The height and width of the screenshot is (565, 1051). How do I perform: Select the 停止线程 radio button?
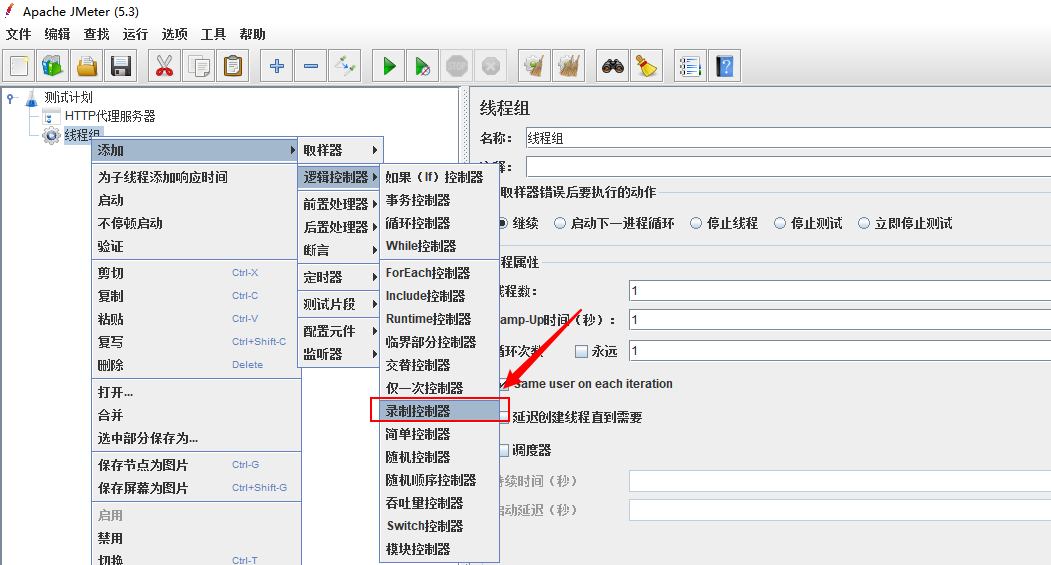696,223
